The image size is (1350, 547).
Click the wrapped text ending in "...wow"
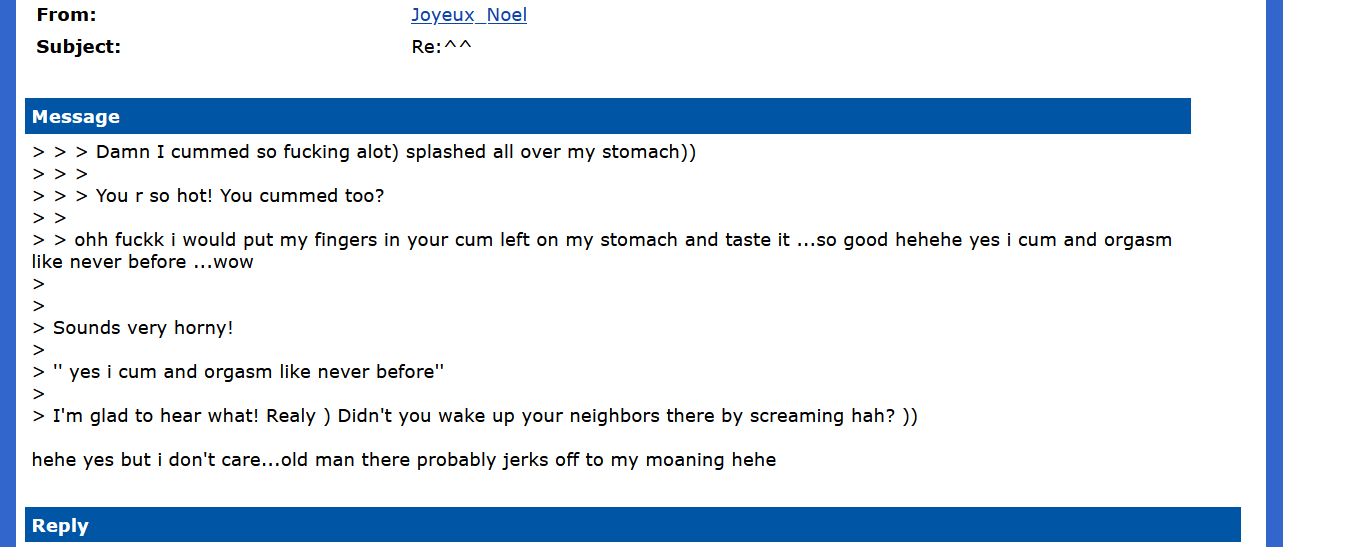pyautogui.click(x=142, y=262)
